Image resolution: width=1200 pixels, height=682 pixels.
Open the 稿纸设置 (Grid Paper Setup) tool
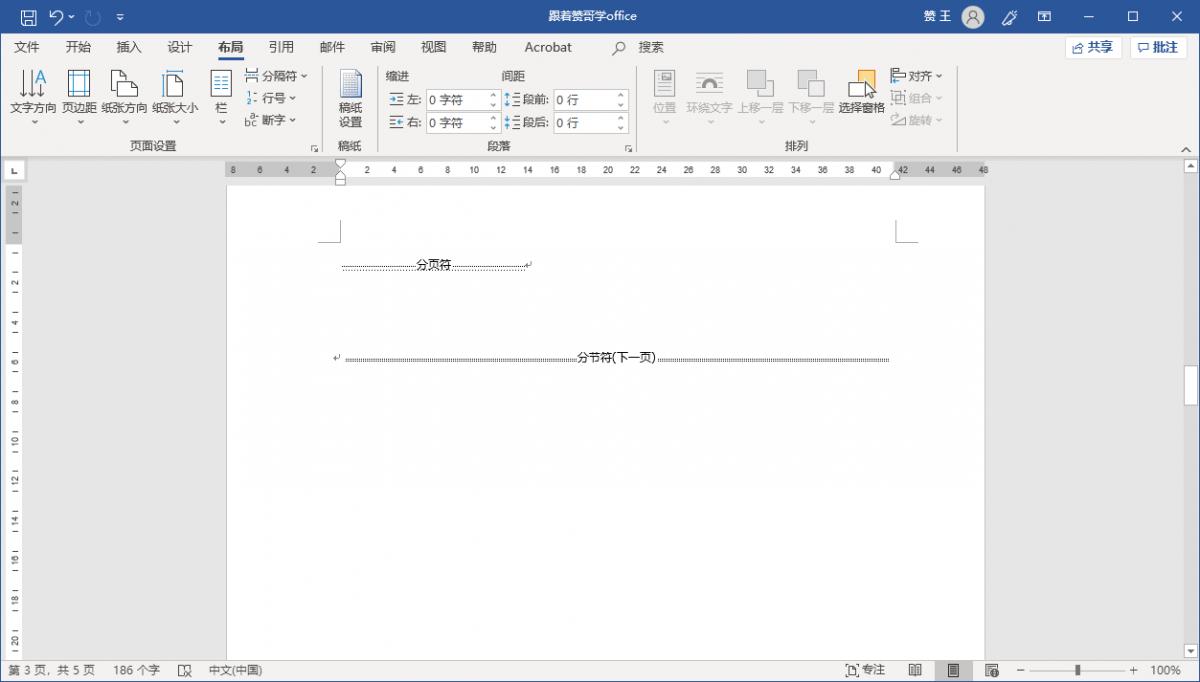[x=350, y=97]
